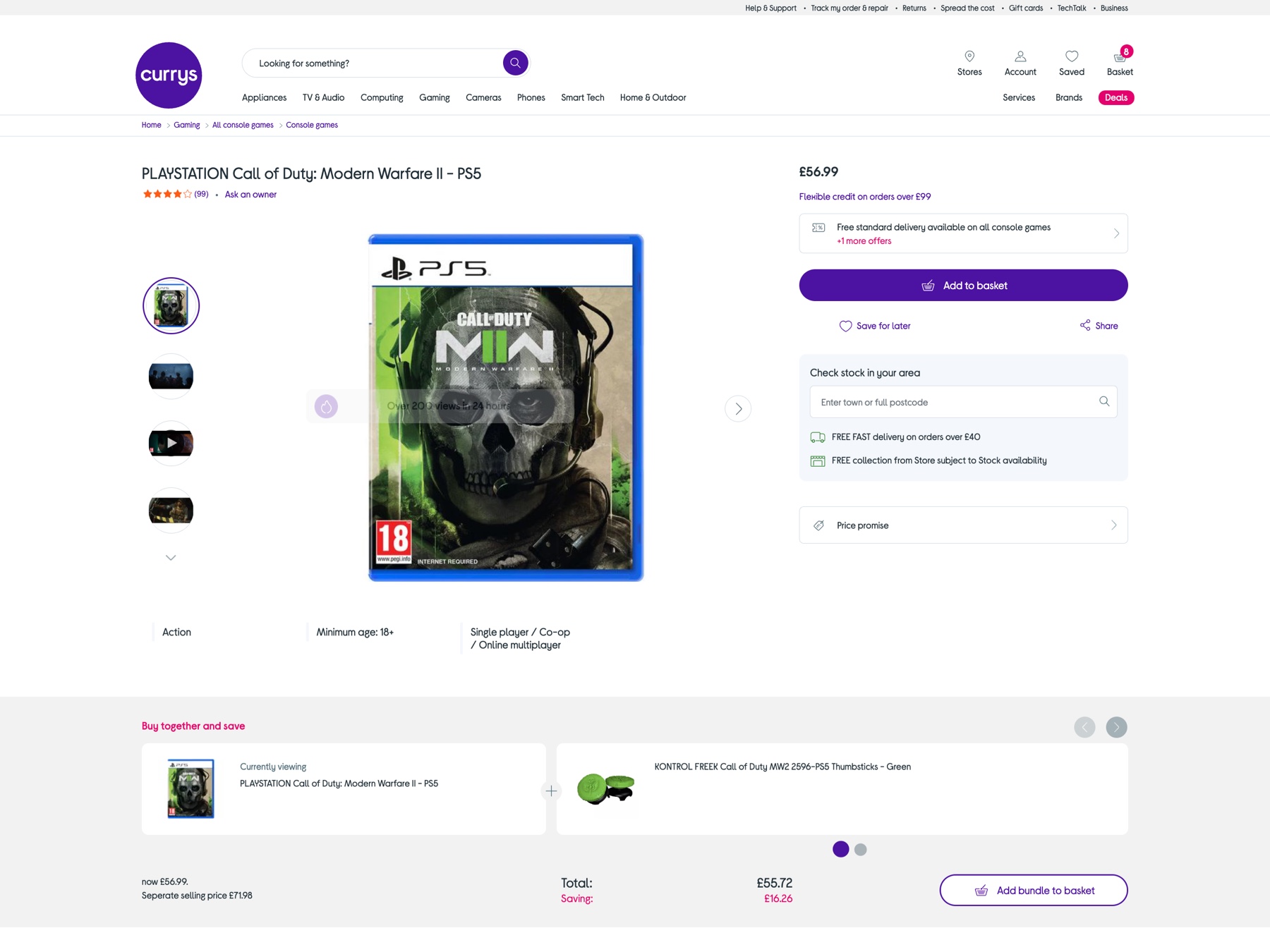The width and height of the screenshot is (1270, 952).
Task: Open Returns link in top bar
Action: point(914,8)
